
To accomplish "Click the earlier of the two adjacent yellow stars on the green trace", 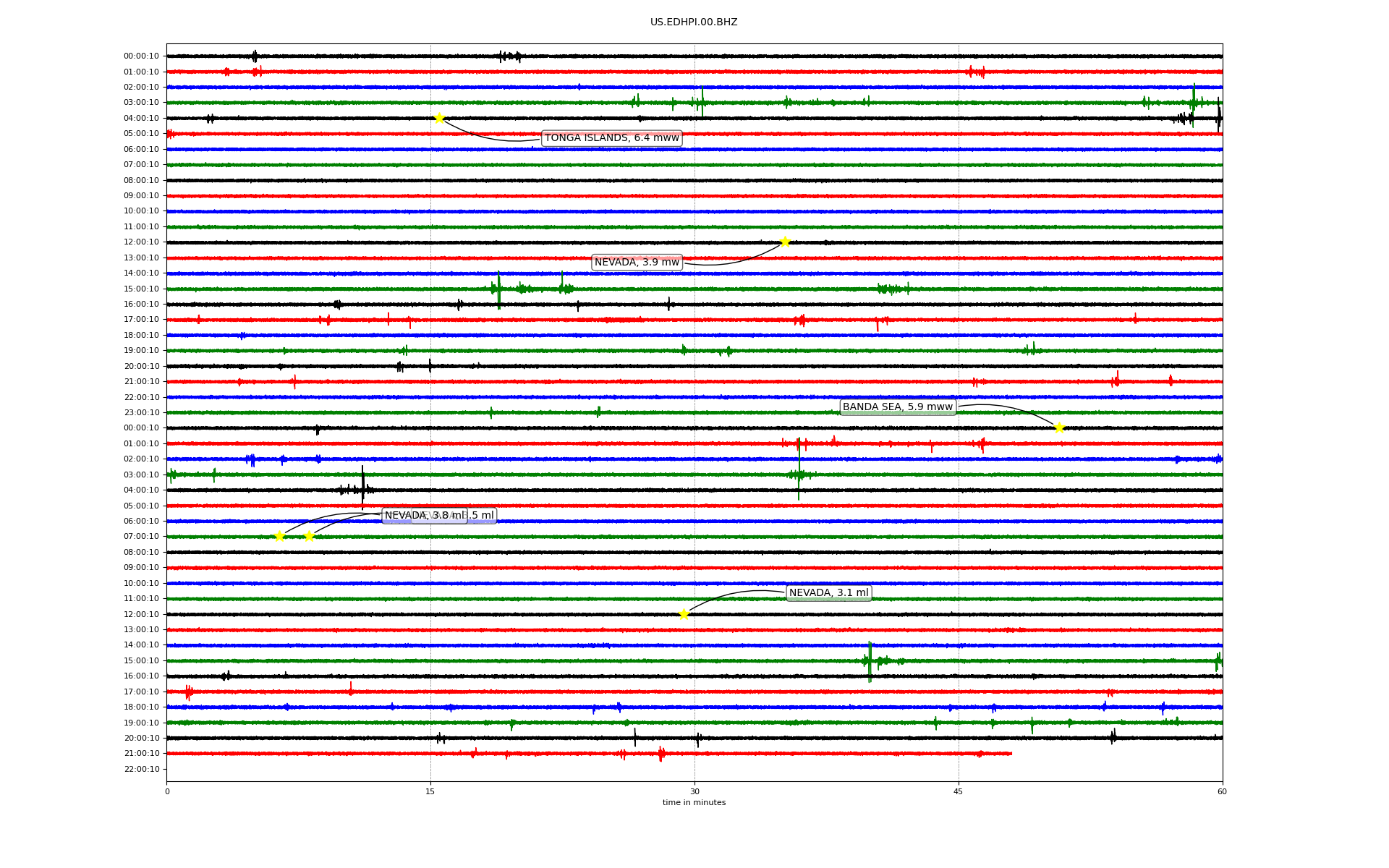I will click(x=279, y=536).
